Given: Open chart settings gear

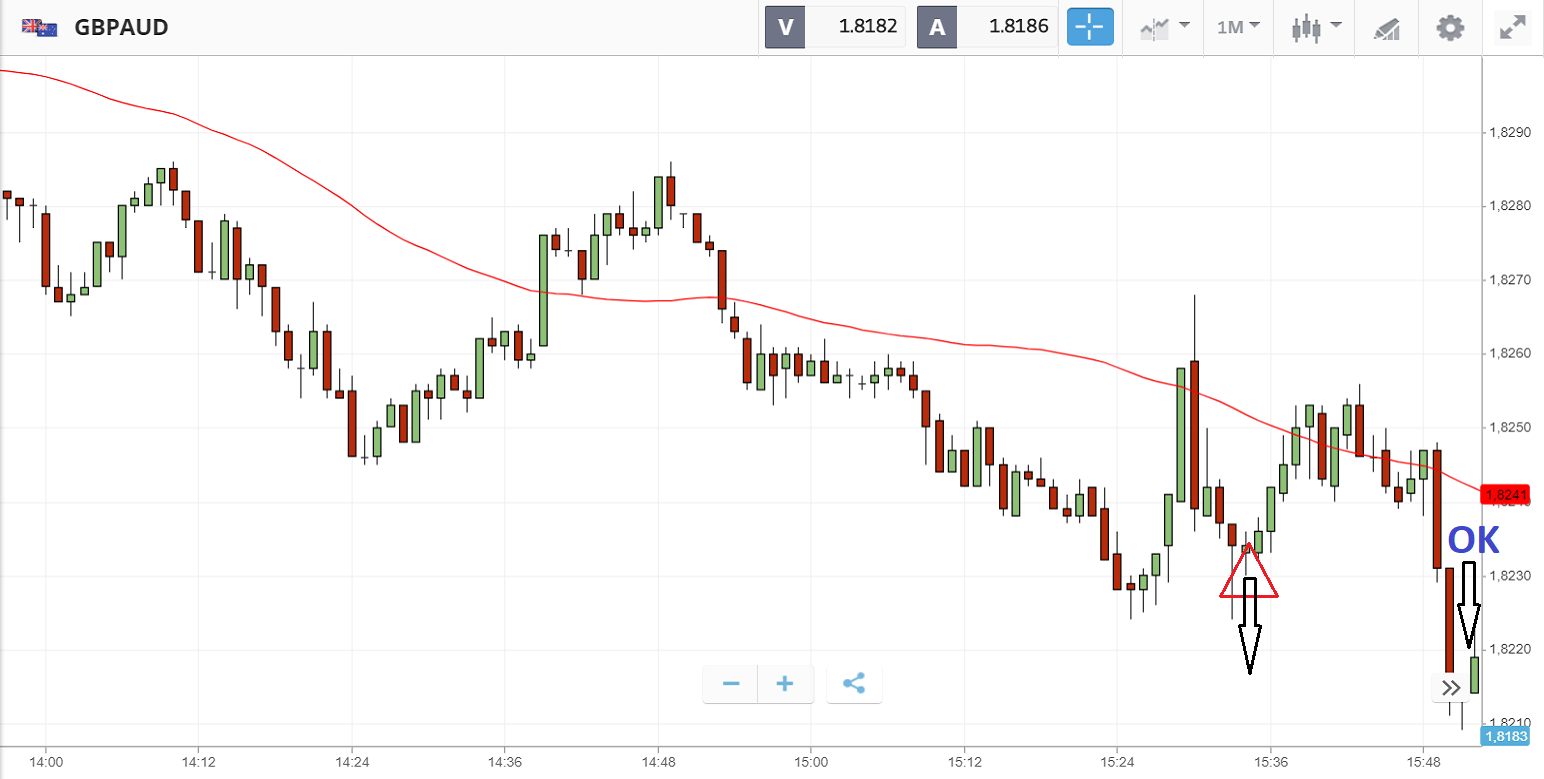Looking at the screenshot, I should pos(1450,27).
